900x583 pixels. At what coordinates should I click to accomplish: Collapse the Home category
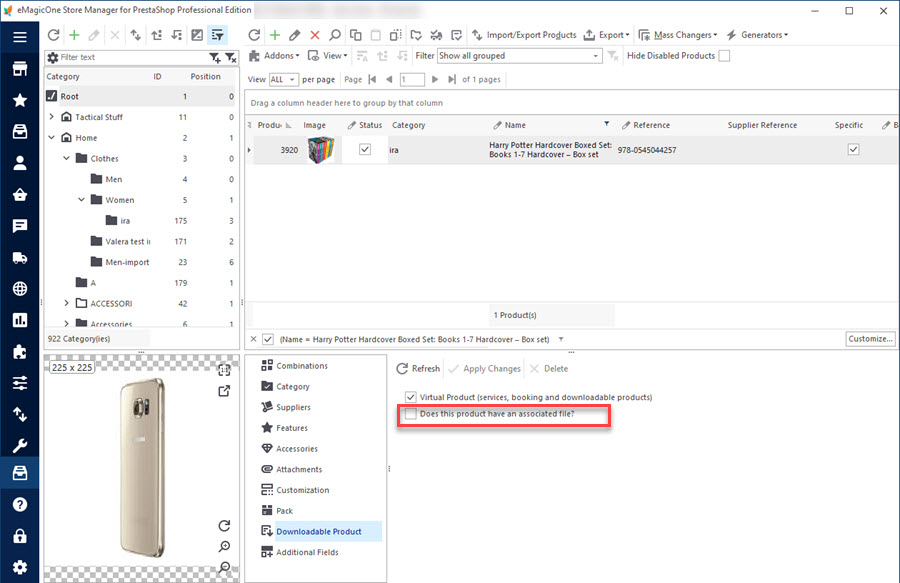tap(52, 138)
